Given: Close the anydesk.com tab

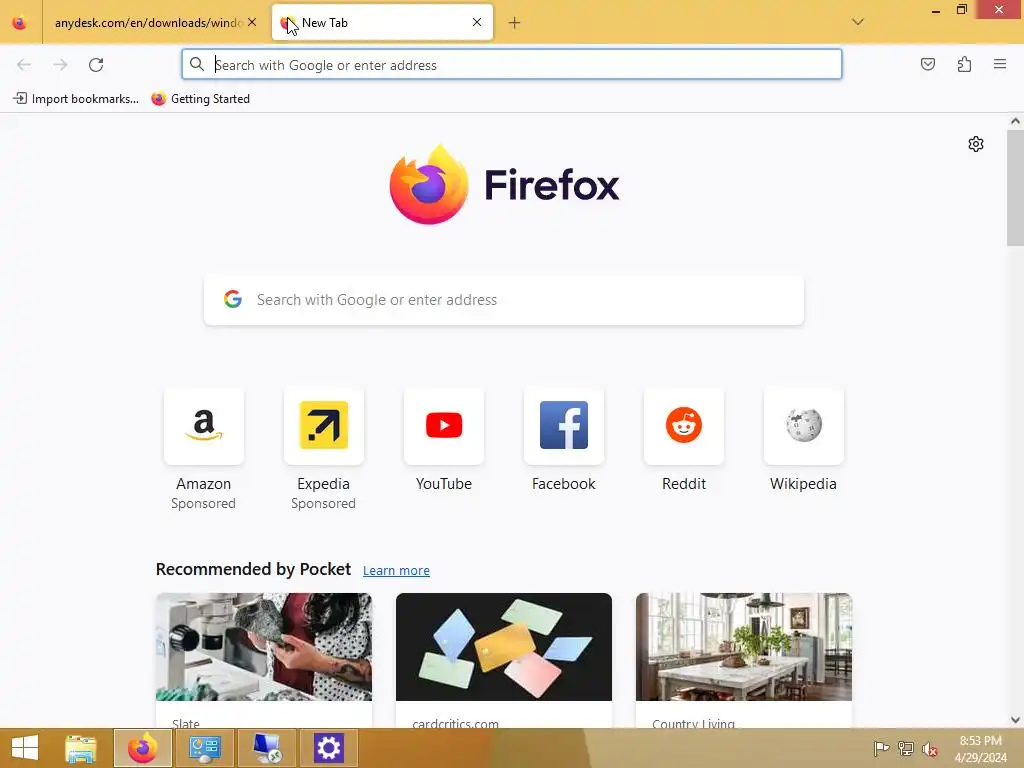Looking at the screenshot, I should (252, 22).
